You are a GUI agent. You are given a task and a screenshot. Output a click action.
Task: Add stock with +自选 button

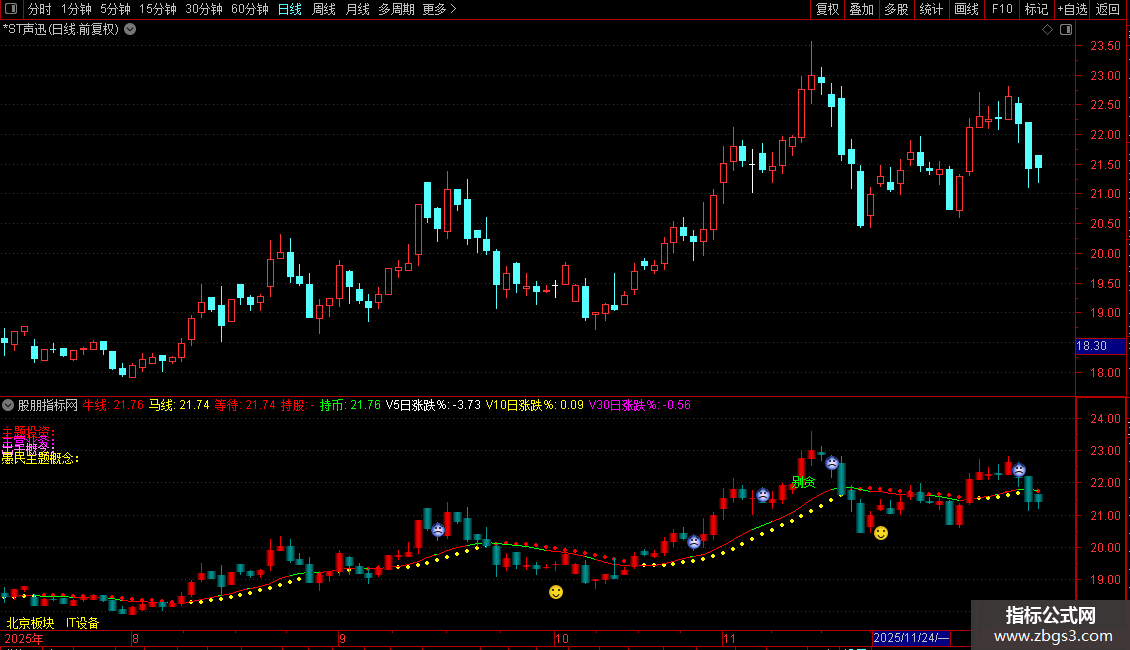(1072, 9)
